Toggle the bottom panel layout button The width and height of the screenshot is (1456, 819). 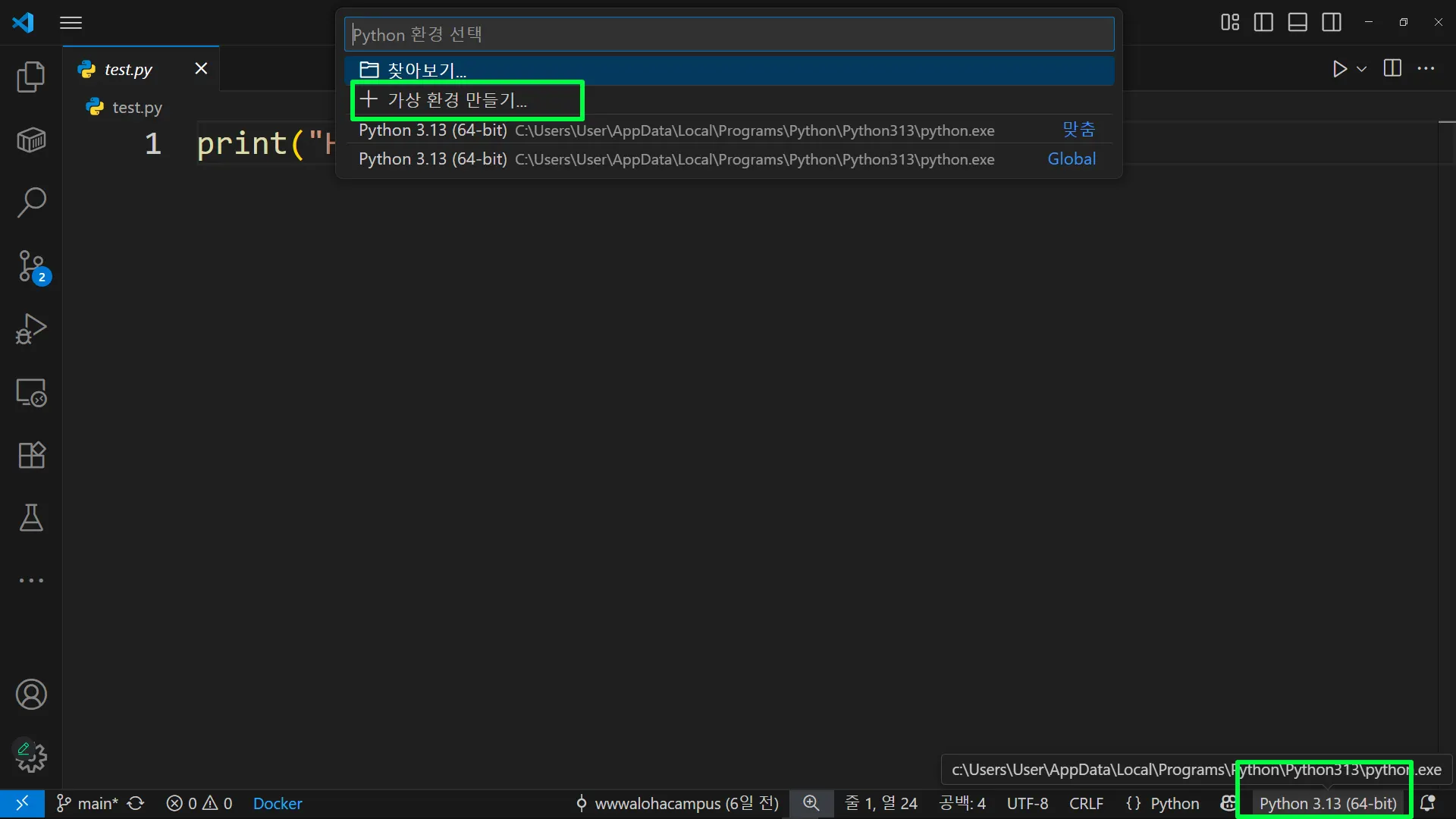click(1298, 22)
